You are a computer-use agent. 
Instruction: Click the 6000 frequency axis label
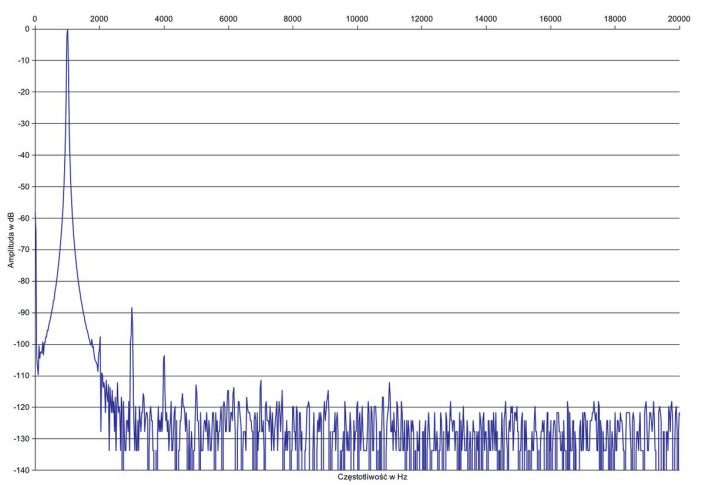coord(228,19)
